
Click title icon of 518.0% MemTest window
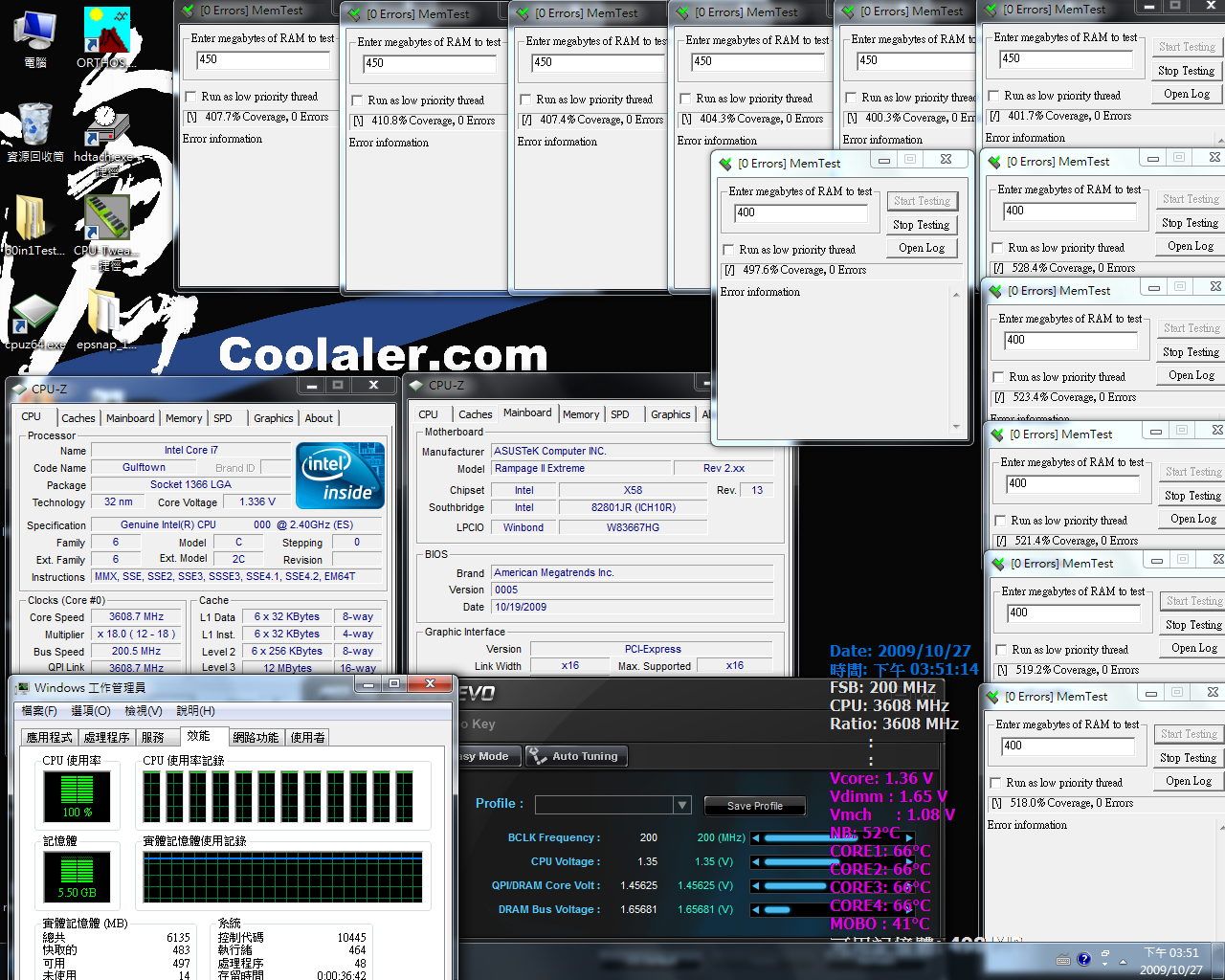tap(992, 697)
